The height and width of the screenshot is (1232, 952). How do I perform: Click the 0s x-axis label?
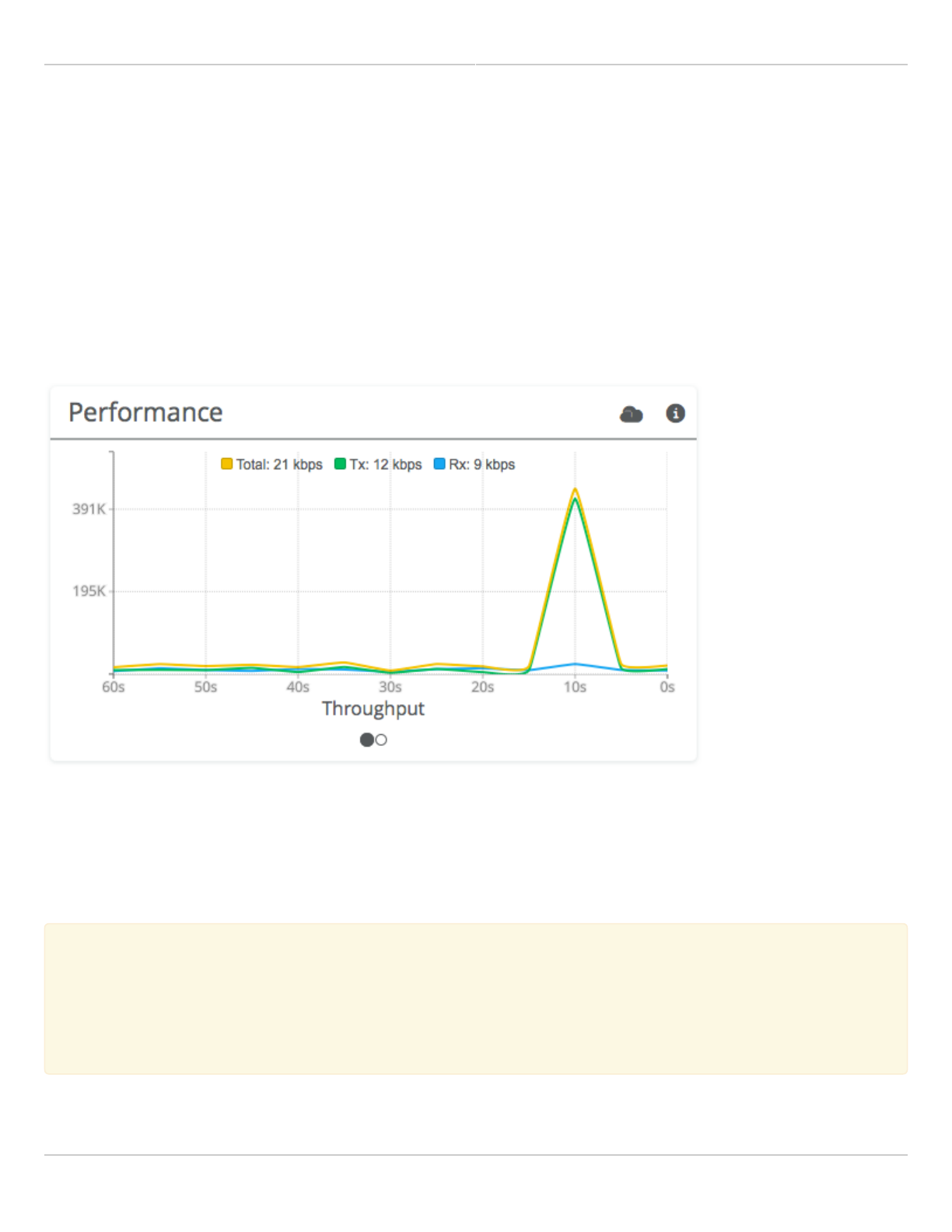coord(667,688)
